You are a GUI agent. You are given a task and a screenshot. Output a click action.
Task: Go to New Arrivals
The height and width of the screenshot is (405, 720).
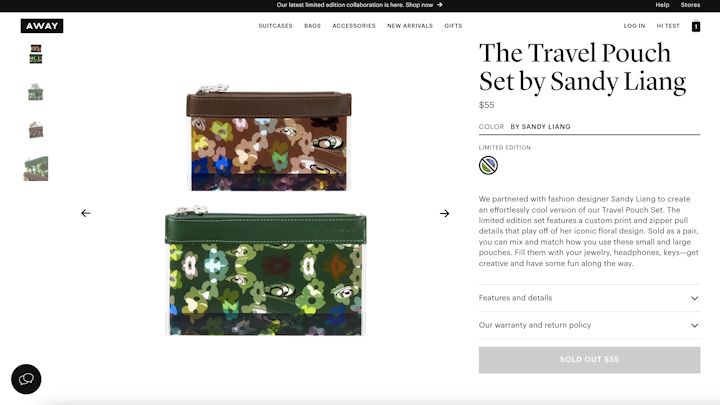point(410,26)
